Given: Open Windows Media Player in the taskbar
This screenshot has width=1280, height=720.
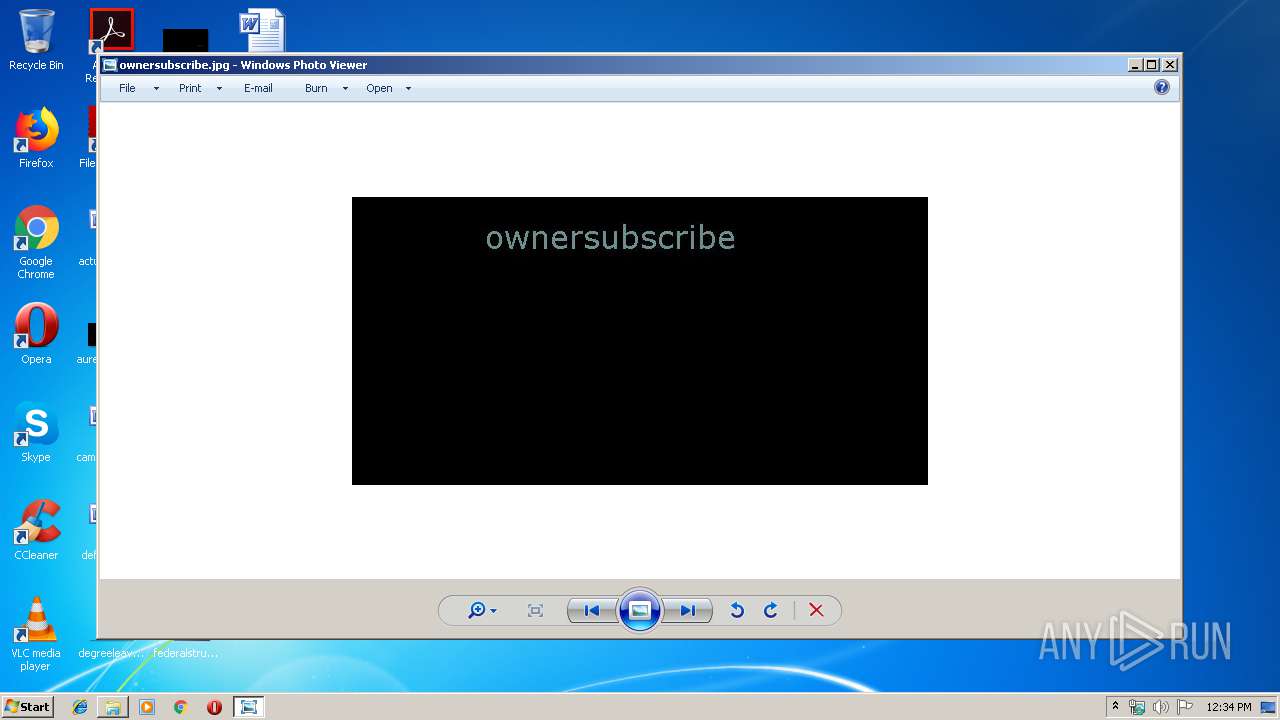Looking at the screenshot, I should coord(147,707).
